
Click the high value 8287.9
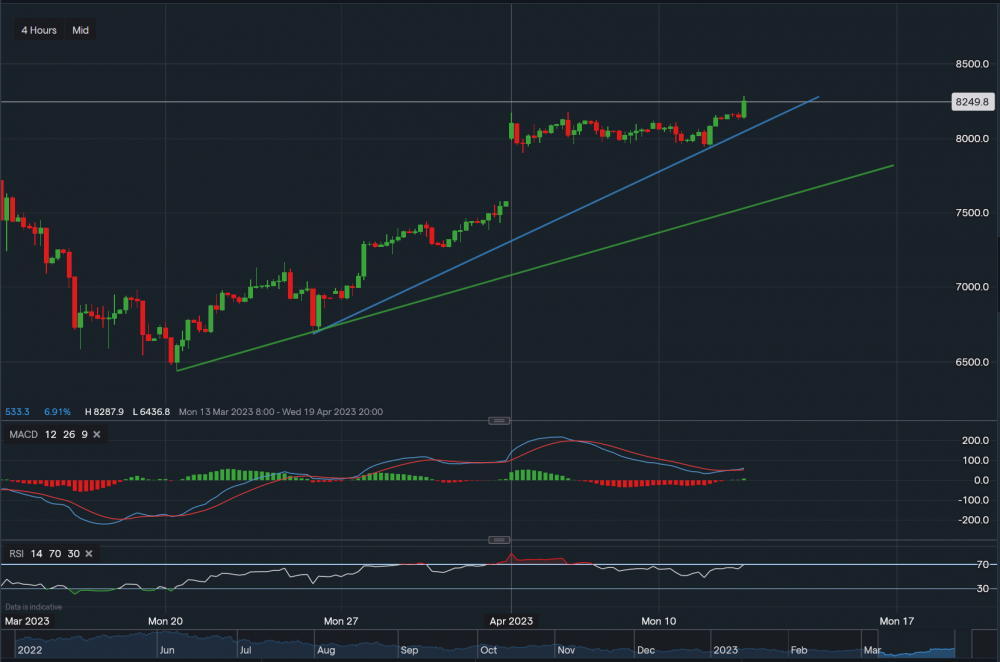103,411
